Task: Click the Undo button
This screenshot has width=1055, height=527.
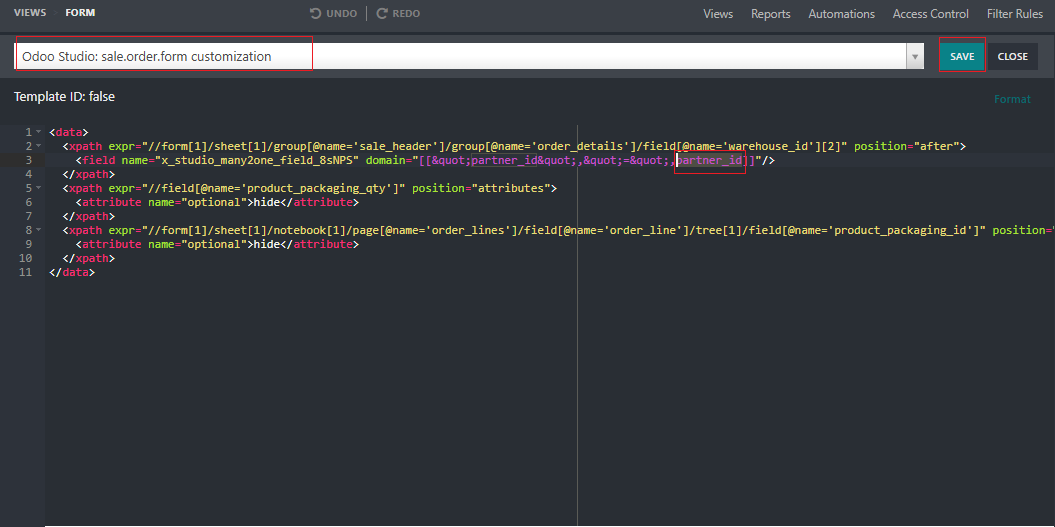Action: tap(333, 13)
